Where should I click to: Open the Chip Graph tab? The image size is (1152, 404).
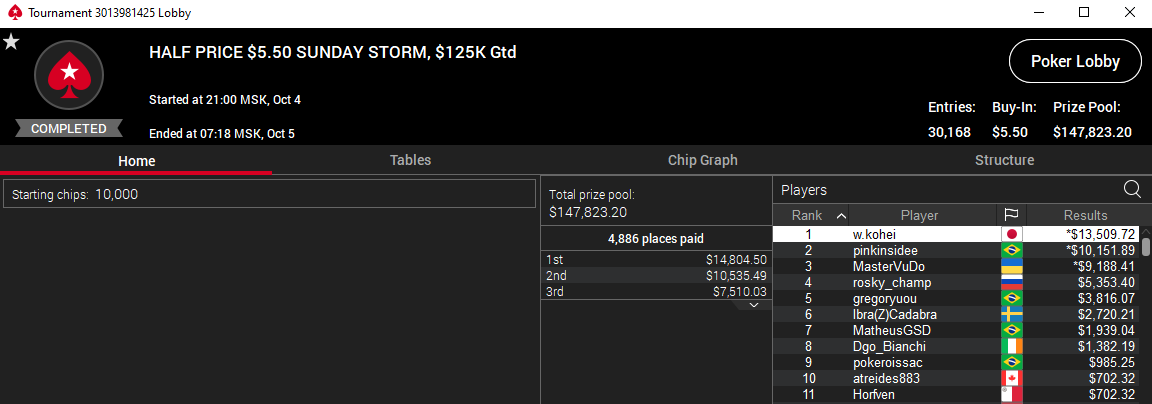tap(702, 160)
